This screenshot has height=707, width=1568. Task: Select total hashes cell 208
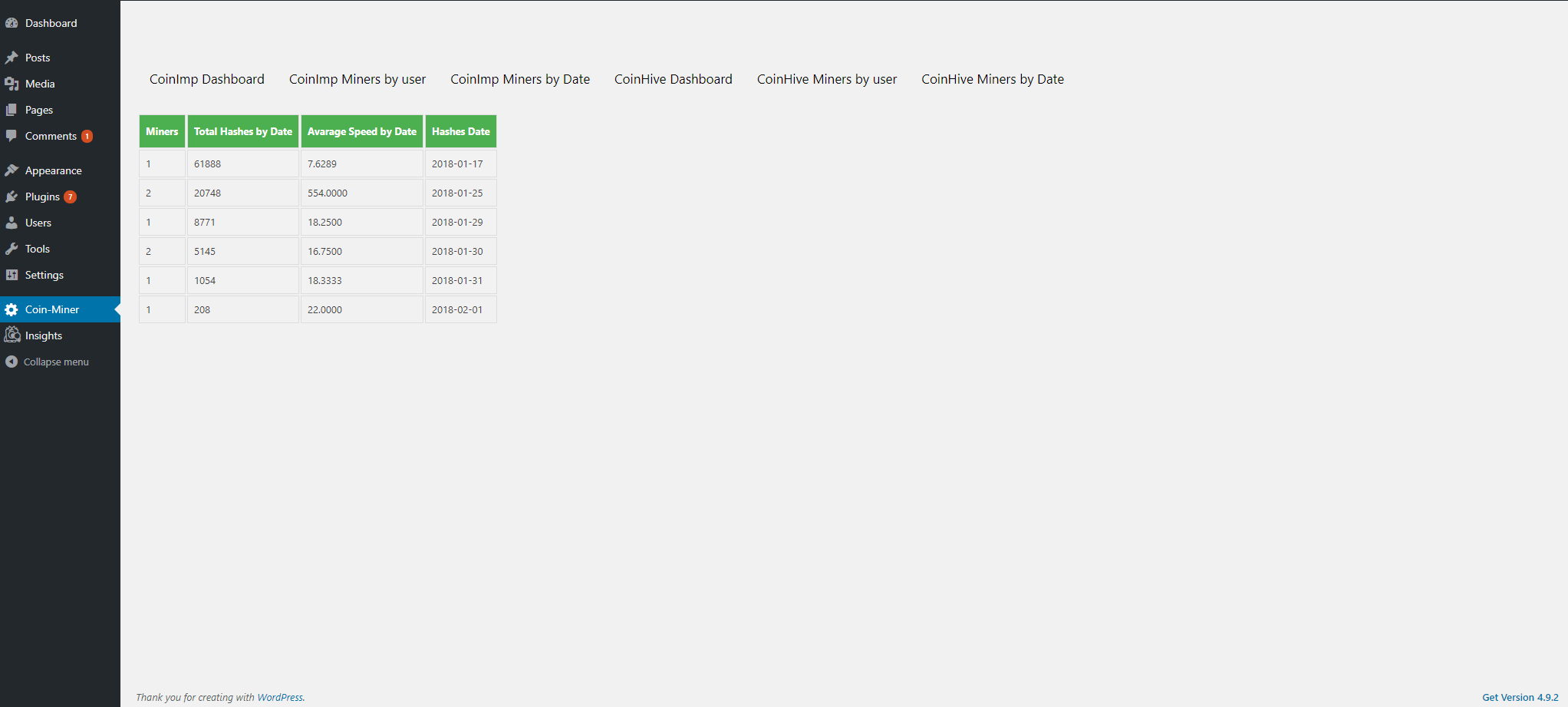pos(243,309)
